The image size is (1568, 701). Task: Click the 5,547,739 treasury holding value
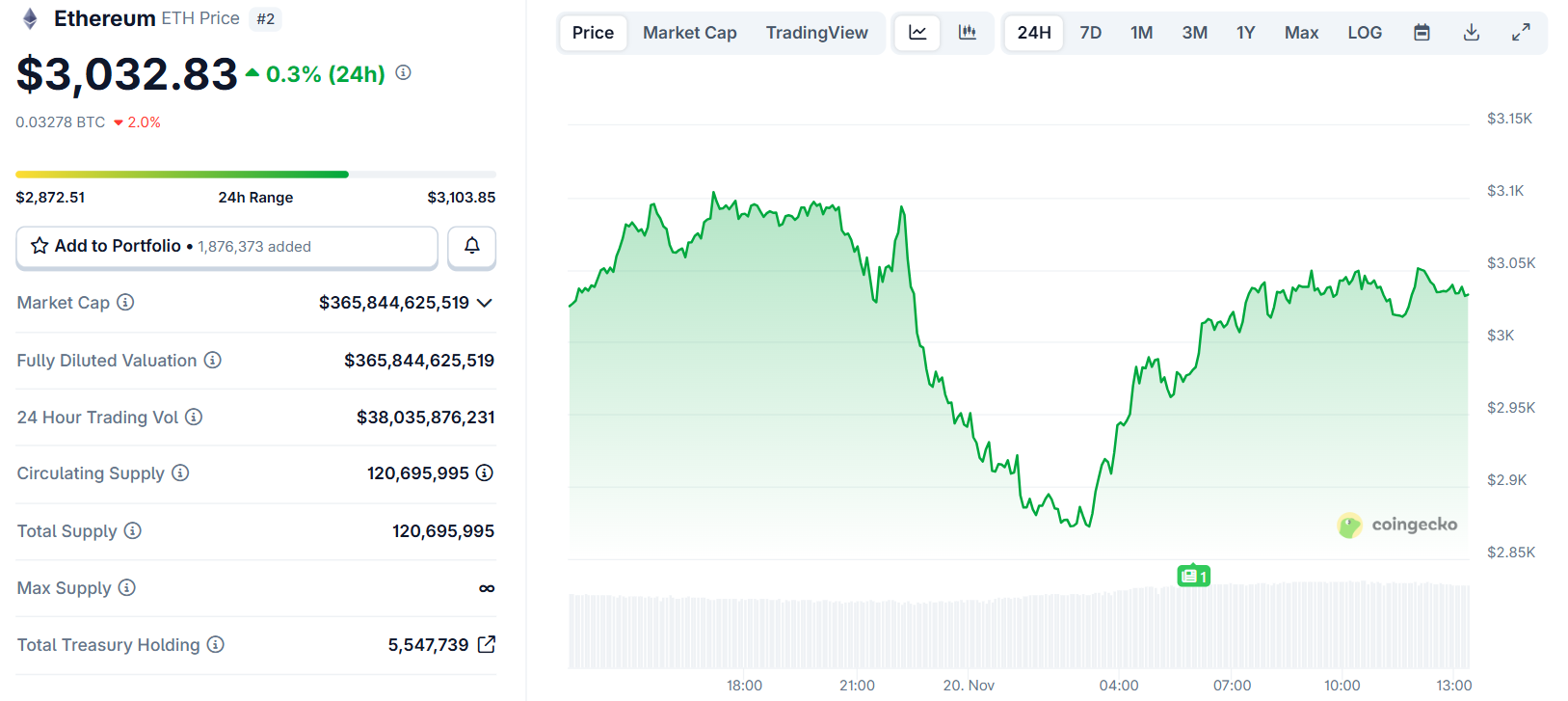(x=429, y=644)
